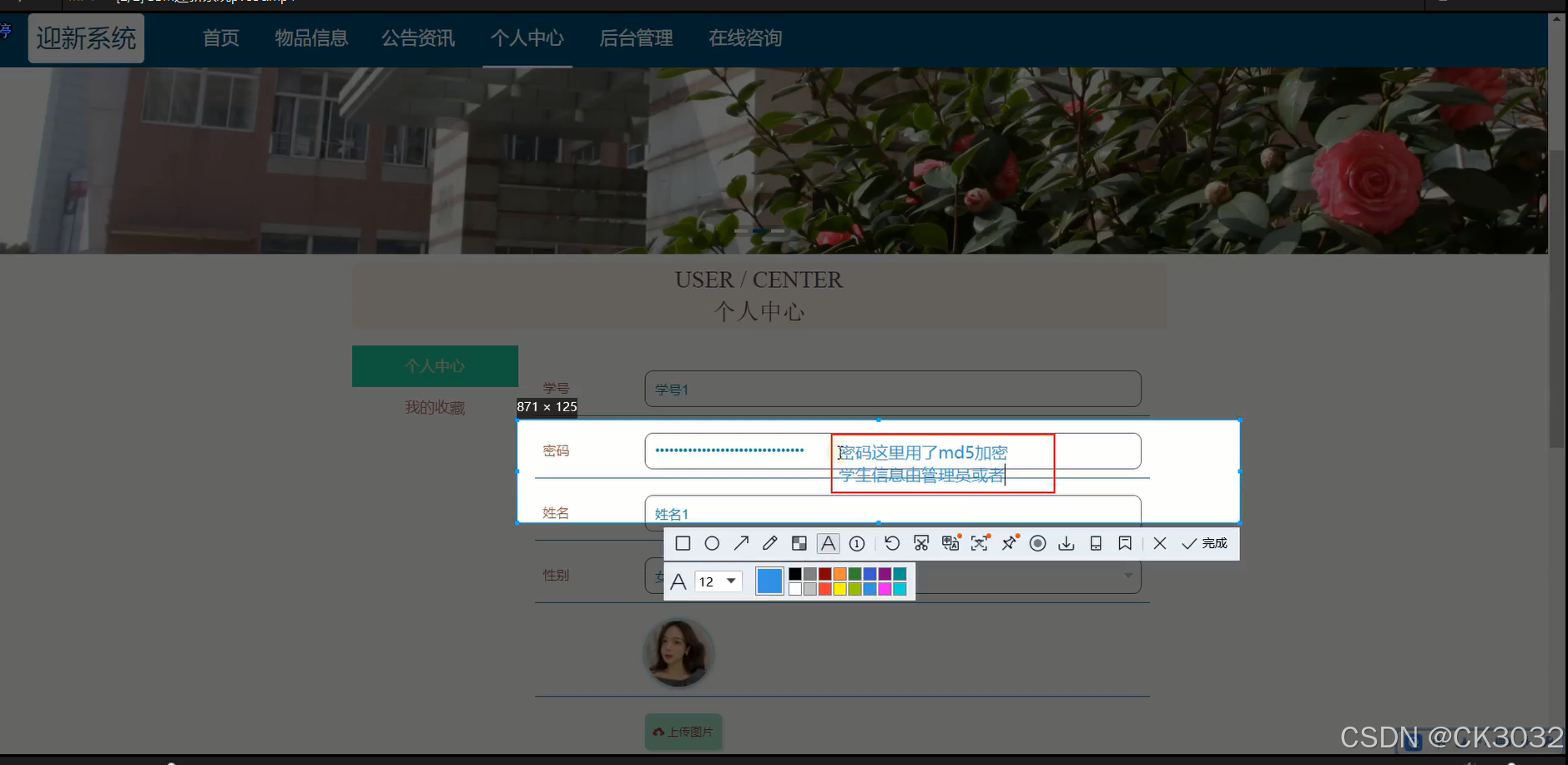Select the text annotation tool
Viewport: 1568px width, 765px height.
pyautogui.click(x=828, y=543)
